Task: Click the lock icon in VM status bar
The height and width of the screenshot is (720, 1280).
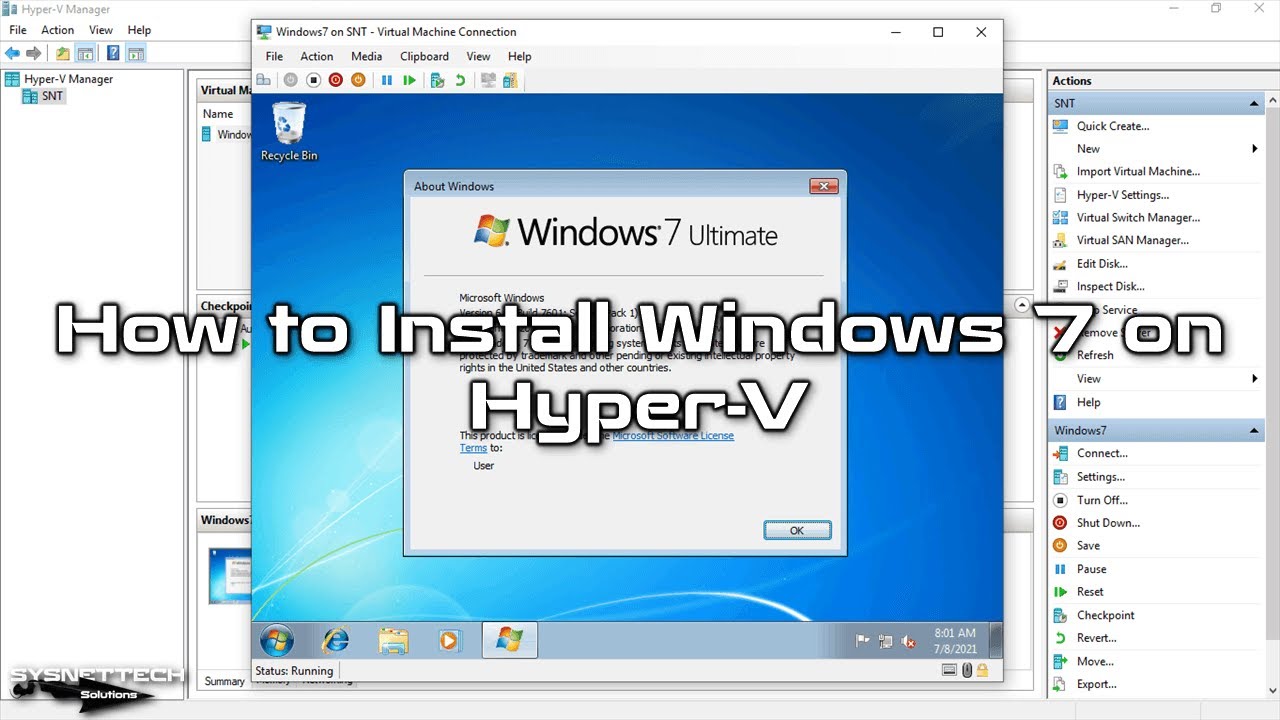Action: [x=983, y=670]
